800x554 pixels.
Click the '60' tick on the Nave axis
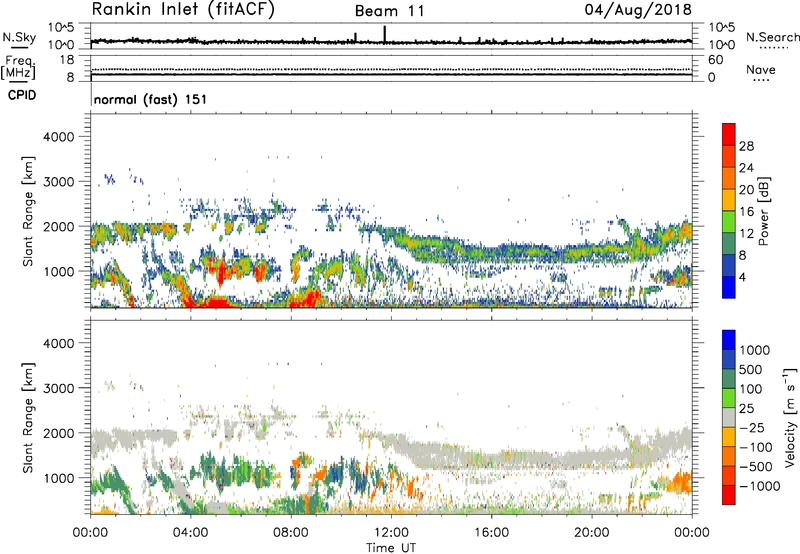pos(715,60)
